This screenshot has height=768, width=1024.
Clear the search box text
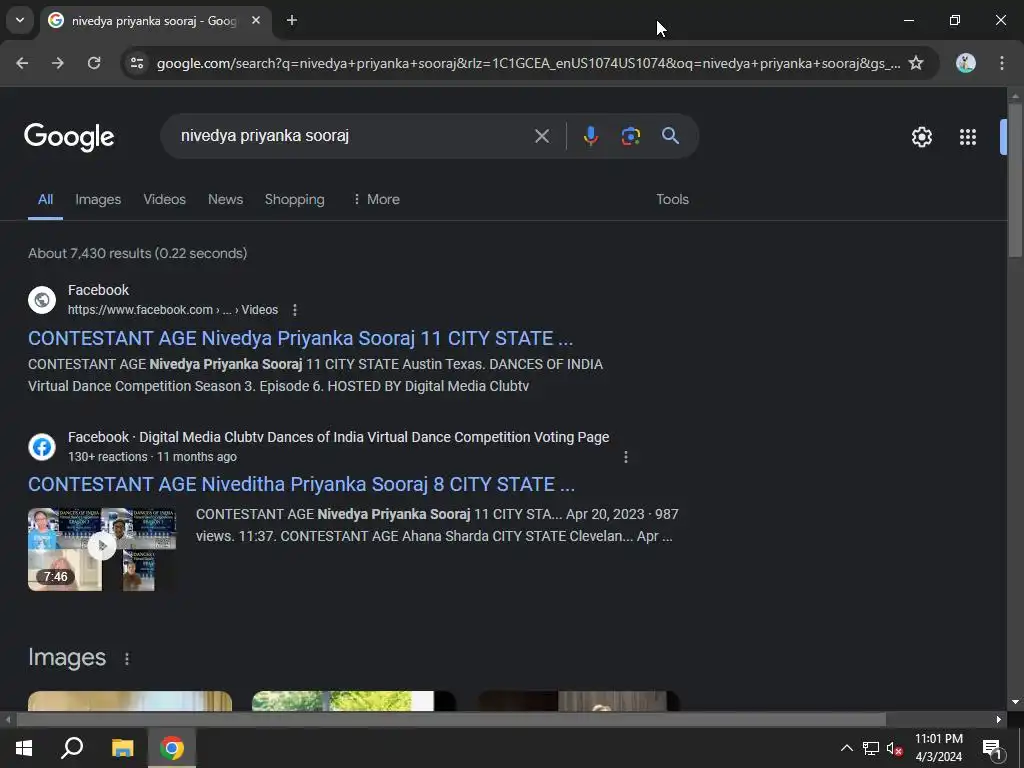pyautogui.click(x=541, y=136)
